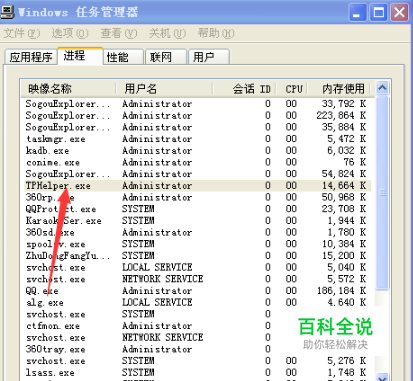Screen dimensions: 413x381
Task: Select the ZhuDongFangYu... process
Action: coord(197,255)
